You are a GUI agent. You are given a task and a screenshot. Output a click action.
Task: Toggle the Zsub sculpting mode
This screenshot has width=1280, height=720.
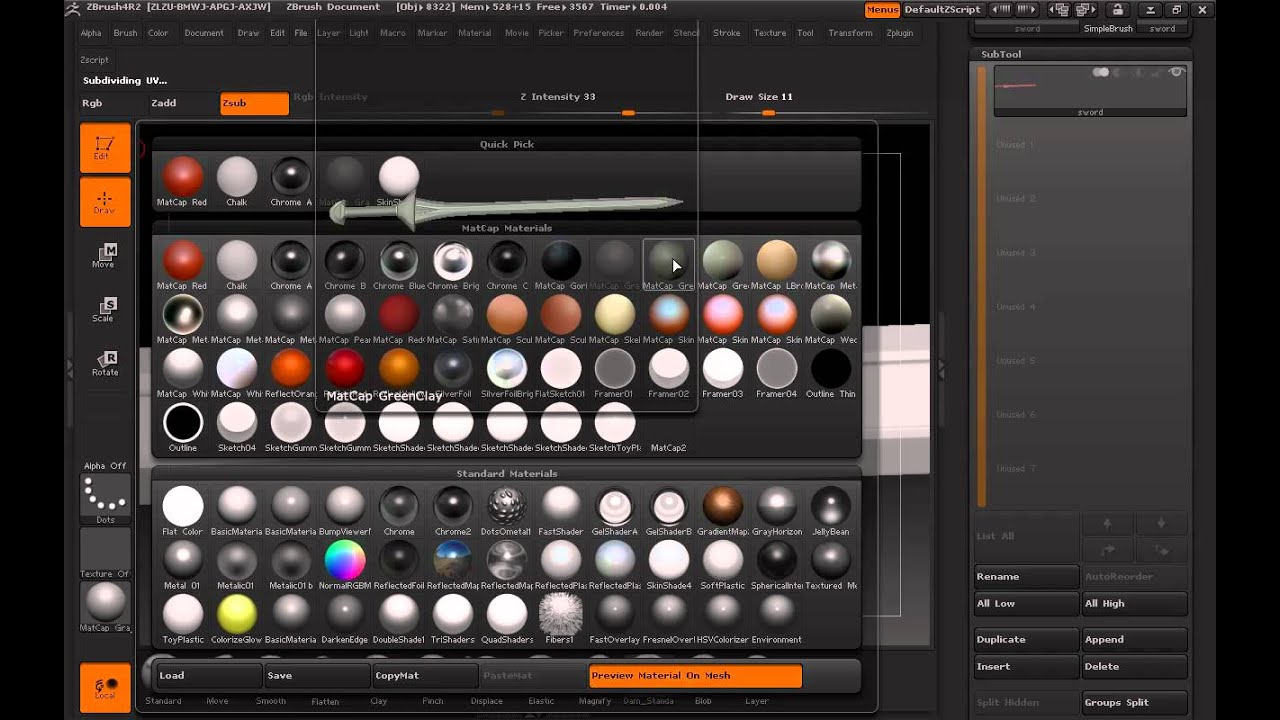(x=254, y=103)
